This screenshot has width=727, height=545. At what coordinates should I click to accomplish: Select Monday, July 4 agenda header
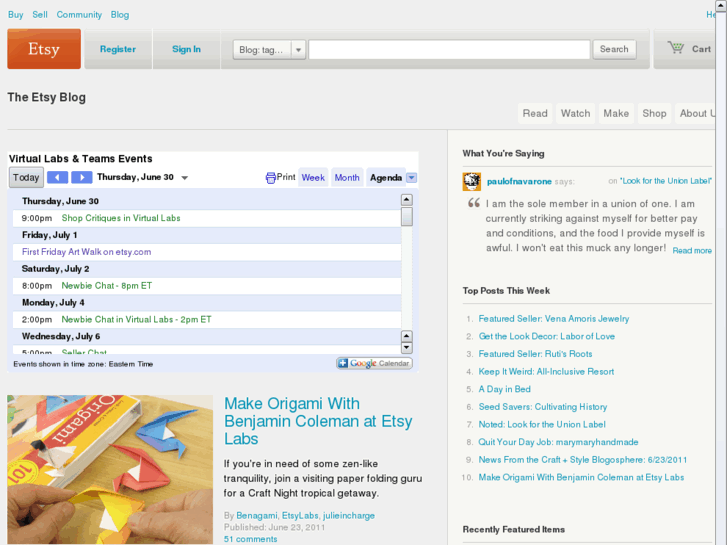pos(53,303)
